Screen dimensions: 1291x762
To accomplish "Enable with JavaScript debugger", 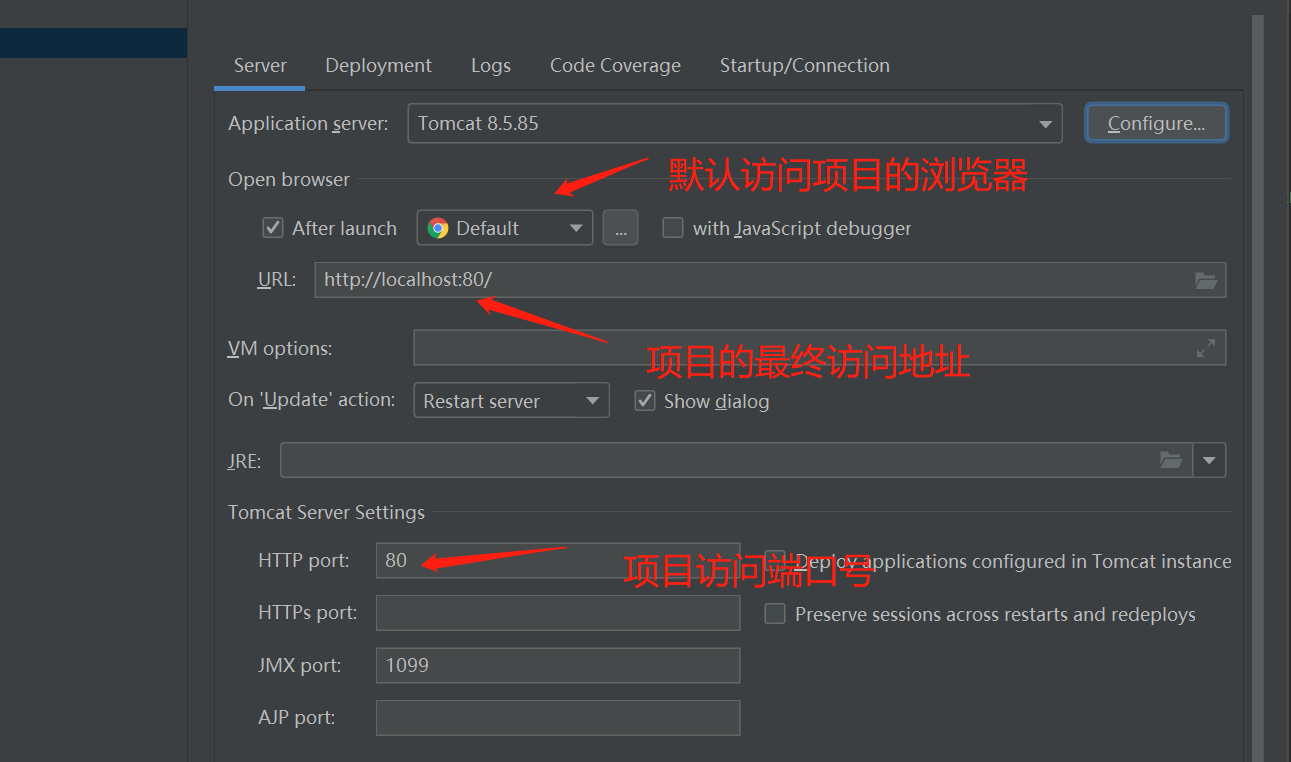I will (x=673, y=228).
